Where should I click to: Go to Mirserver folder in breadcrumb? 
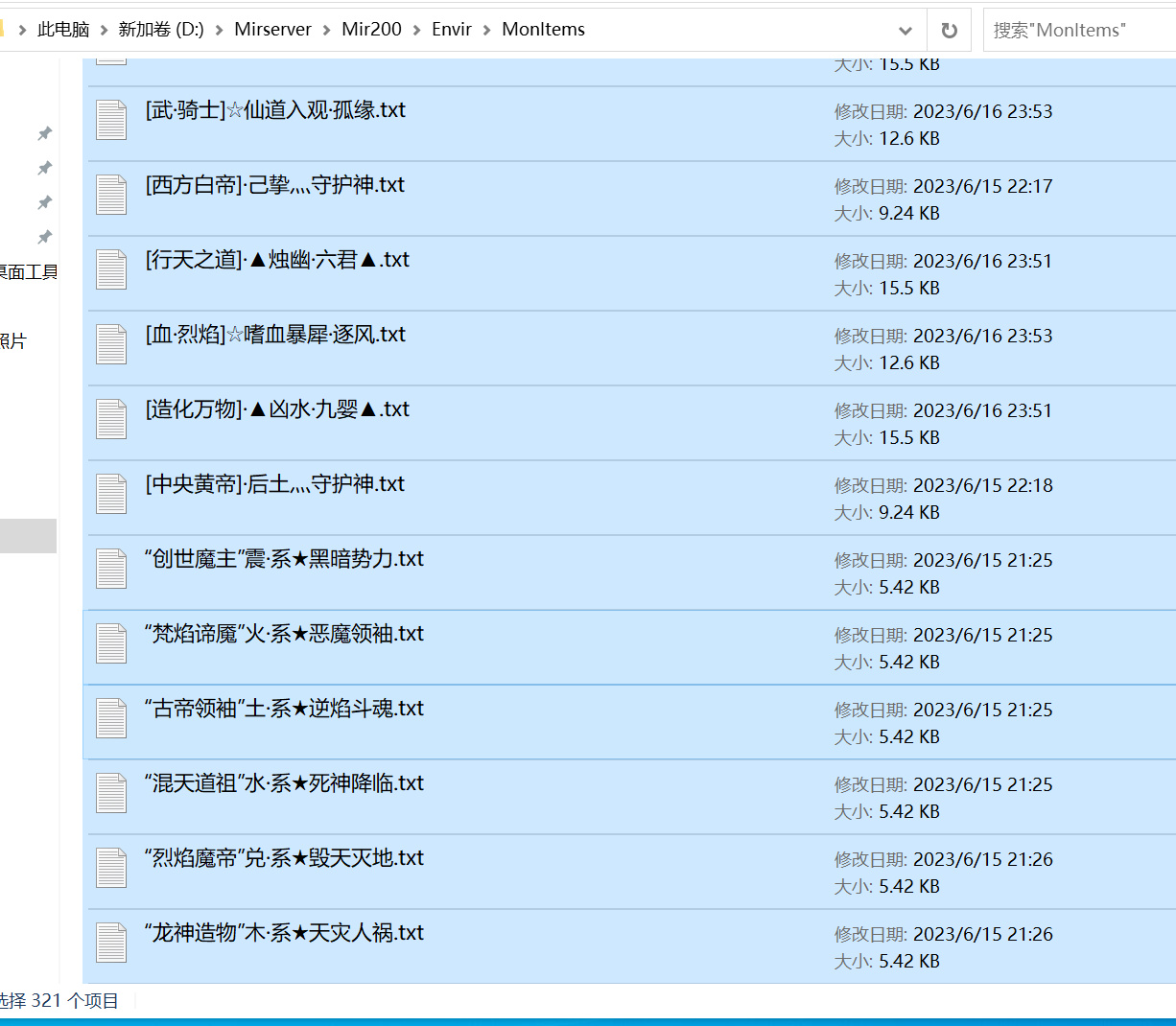[273, 30]
